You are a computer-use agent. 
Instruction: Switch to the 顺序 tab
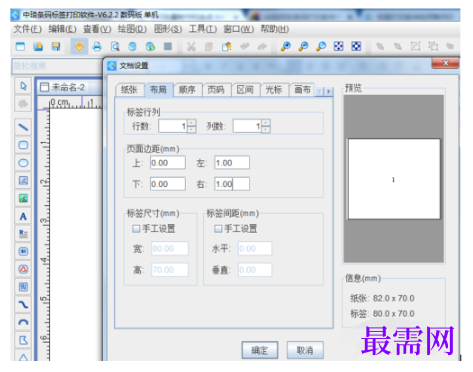click(187, 90)
